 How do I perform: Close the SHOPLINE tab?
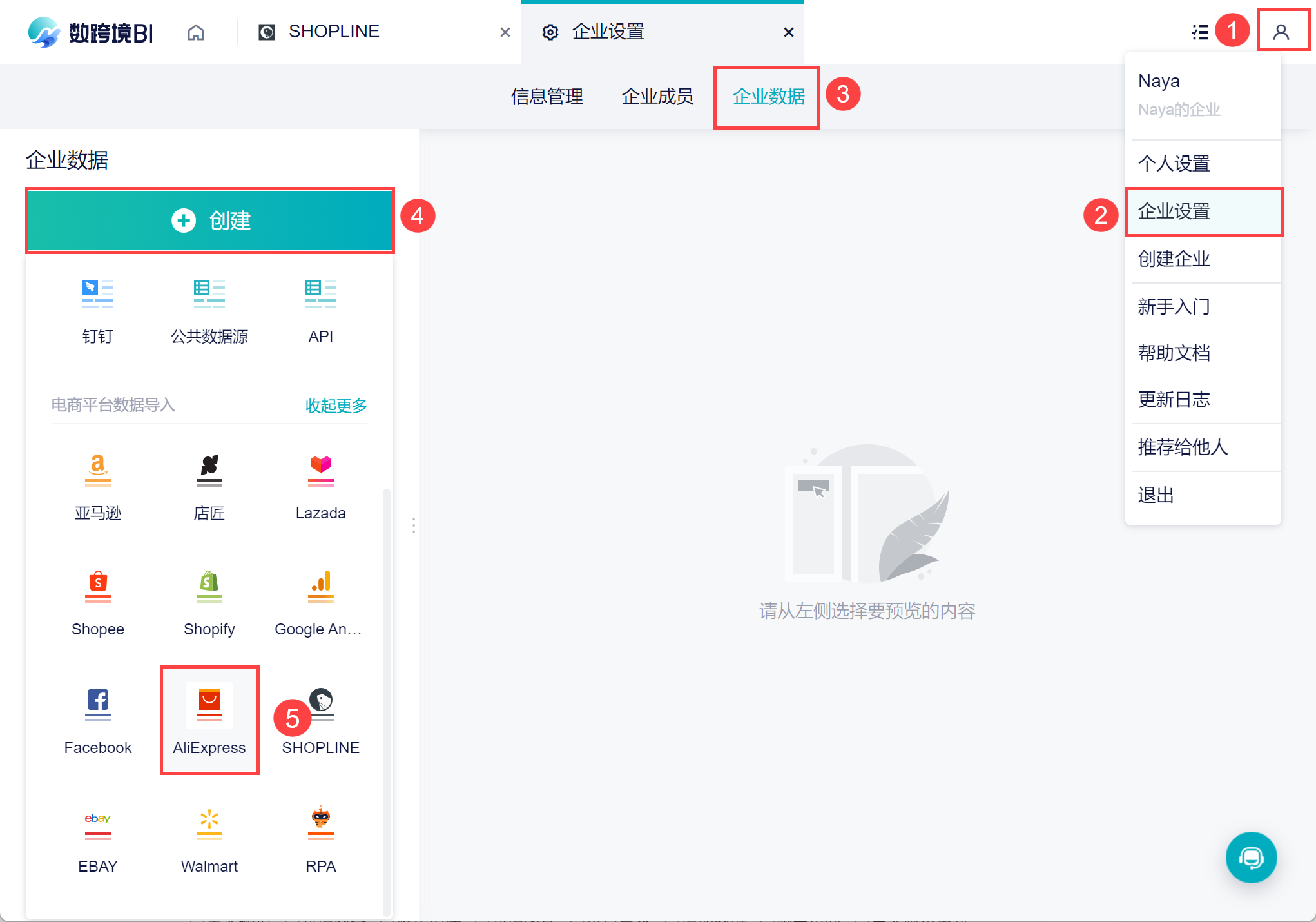[505, 32]
